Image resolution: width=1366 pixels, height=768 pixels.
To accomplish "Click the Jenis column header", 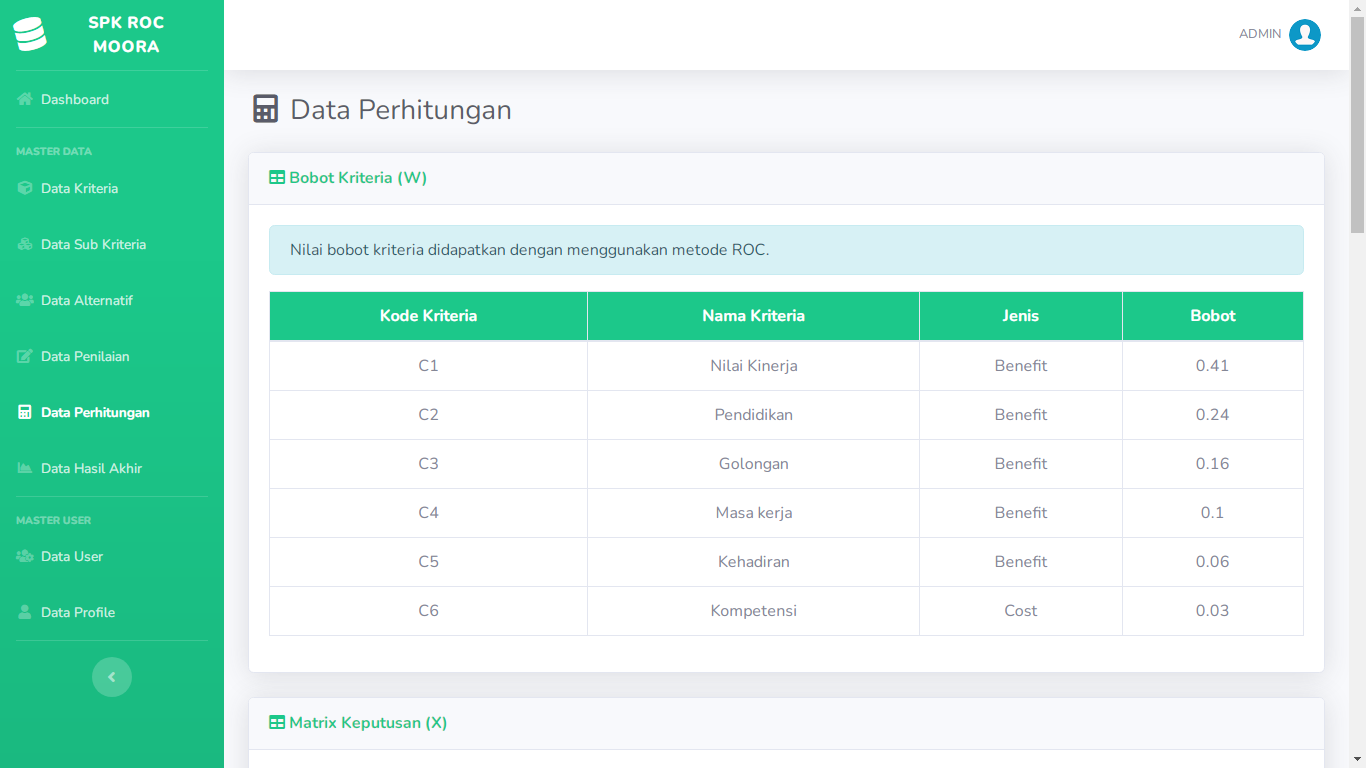I will [x=1021, y=316].
